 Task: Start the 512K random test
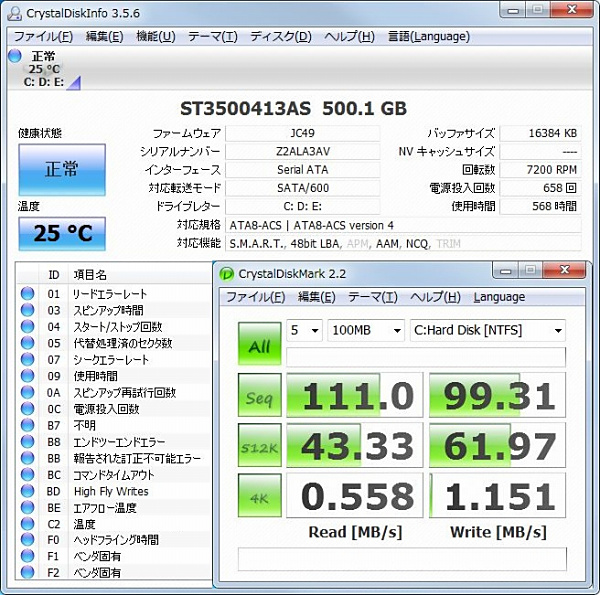[x=259, y=445]
